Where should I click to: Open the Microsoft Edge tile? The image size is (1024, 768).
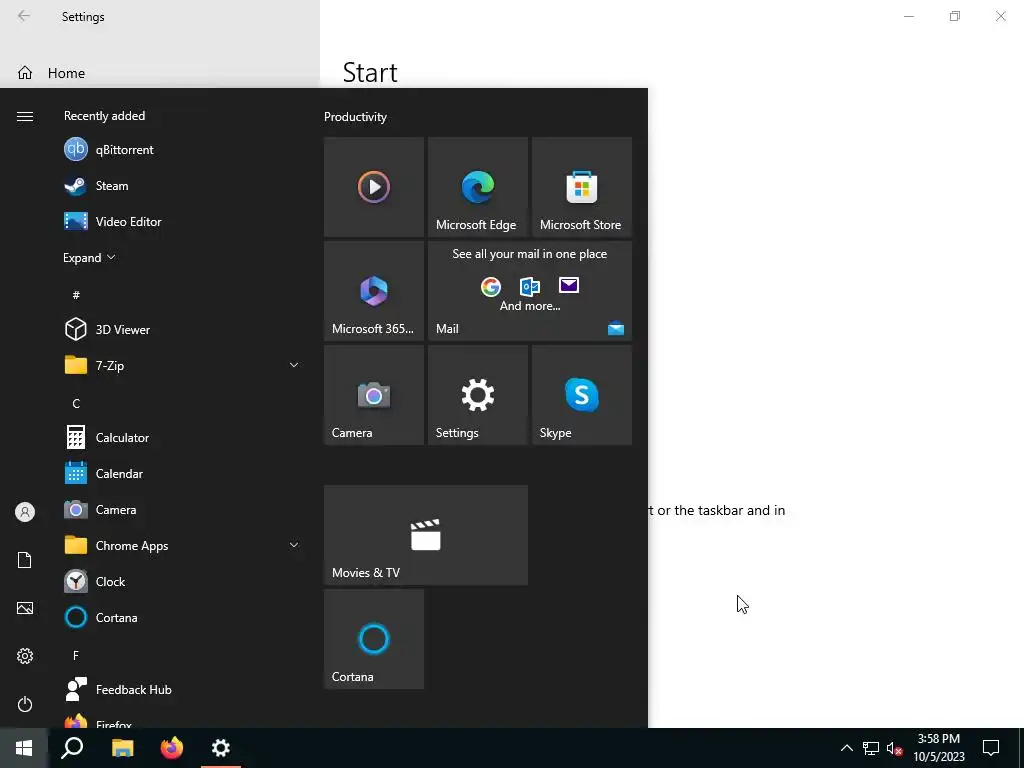[477, 187]
